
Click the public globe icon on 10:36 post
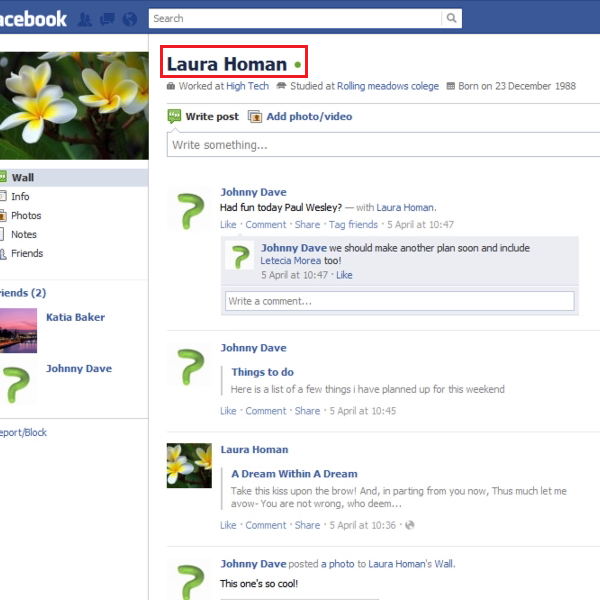pos(409,525)
